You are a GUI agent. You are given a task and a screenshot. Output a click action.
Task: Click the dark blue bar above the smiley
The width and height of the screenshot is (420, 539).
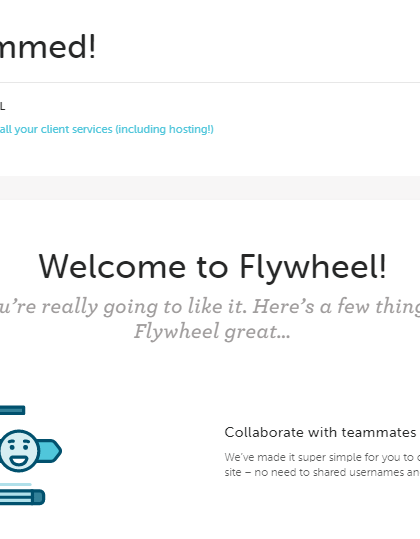pos(12,410)
